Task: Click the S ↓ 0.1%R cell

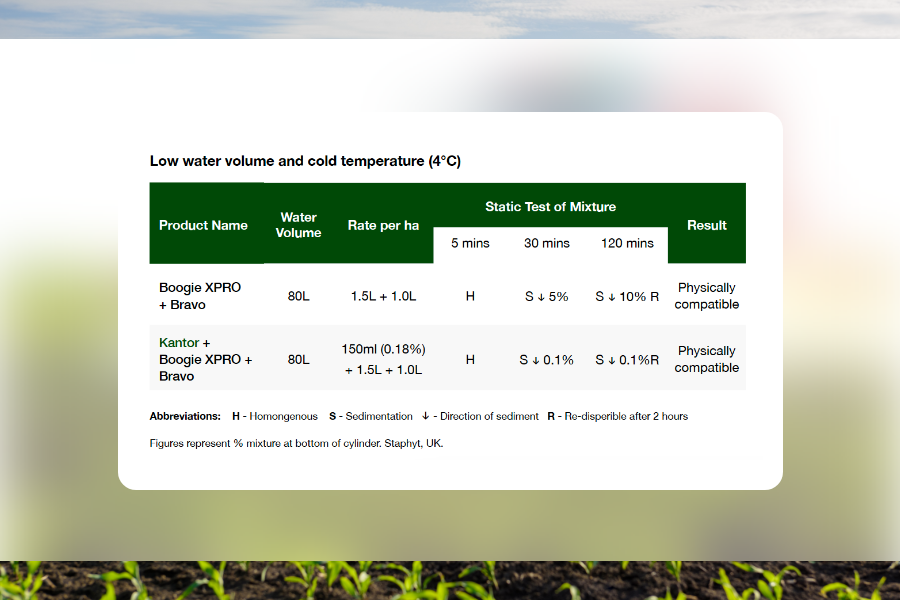Action: point(627,360)
